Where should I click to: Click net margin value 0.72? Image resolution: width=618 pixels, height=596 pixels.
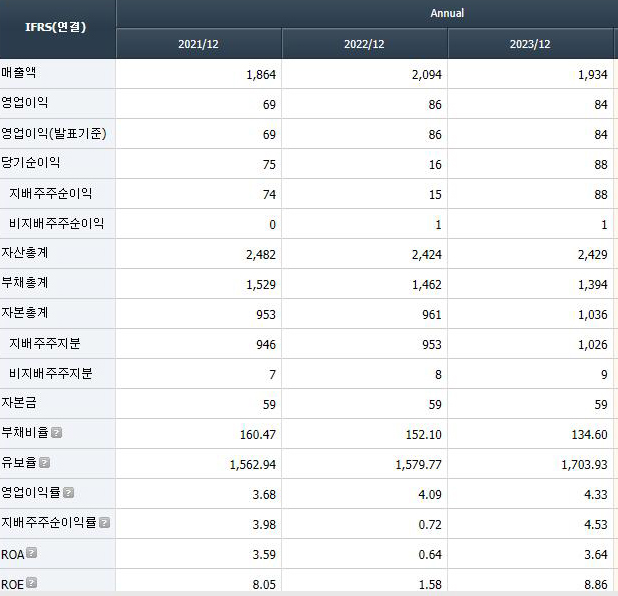click(430, 525)
